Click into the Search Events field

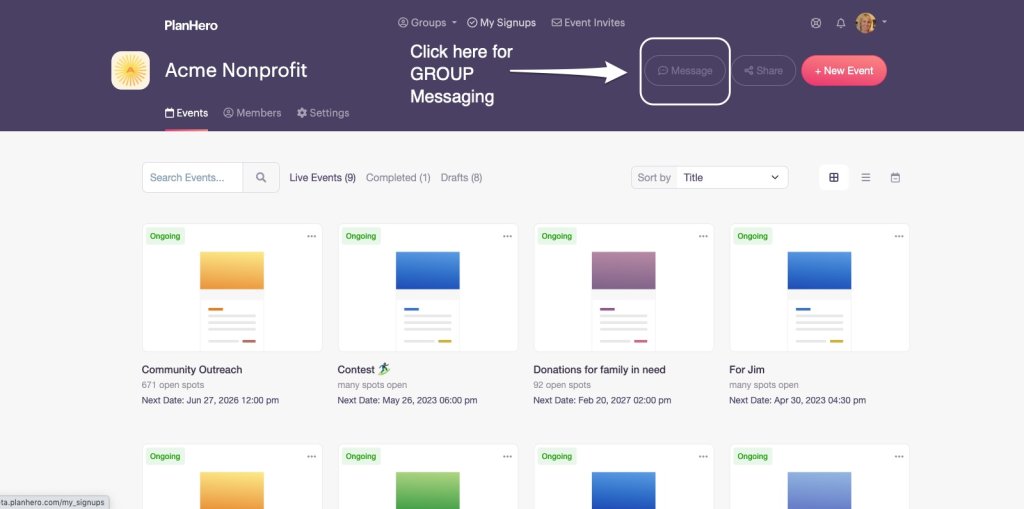(x=193, y=178)
